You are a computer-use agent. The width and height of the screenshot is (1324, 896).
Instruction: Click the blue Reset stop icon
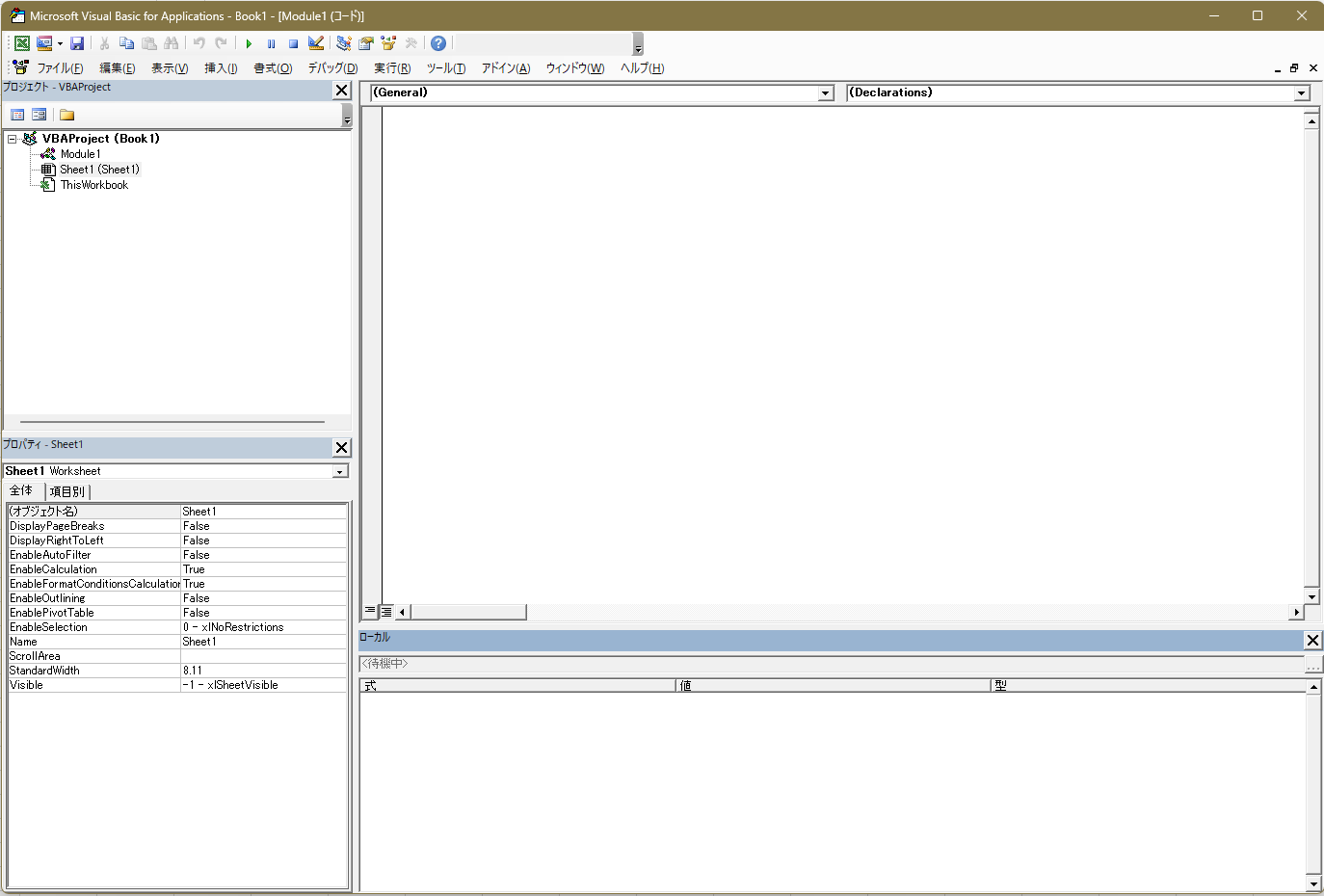[293, 43]
